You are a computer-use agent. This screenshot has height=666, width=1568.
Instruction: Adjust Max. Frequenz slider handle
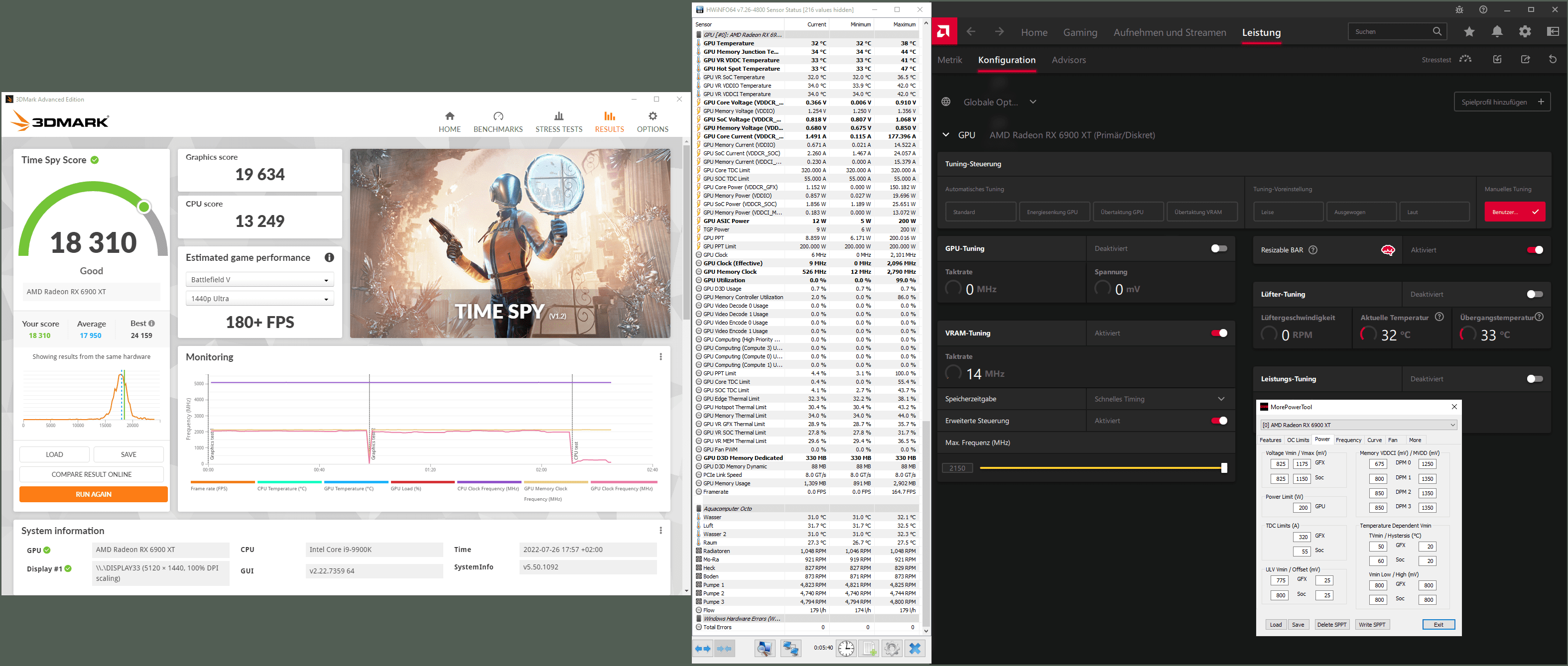click(x=1224, y=468)
